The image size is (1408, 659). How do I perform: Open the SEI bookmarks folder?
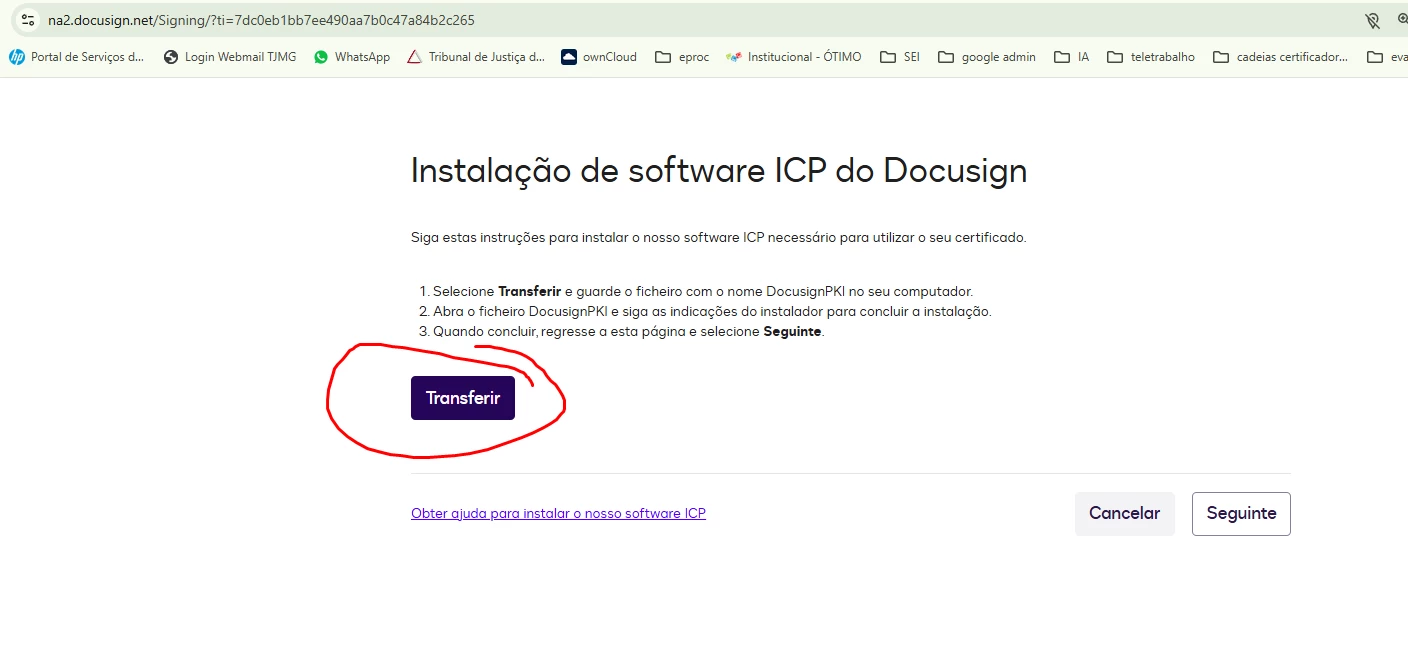(899, 57)
